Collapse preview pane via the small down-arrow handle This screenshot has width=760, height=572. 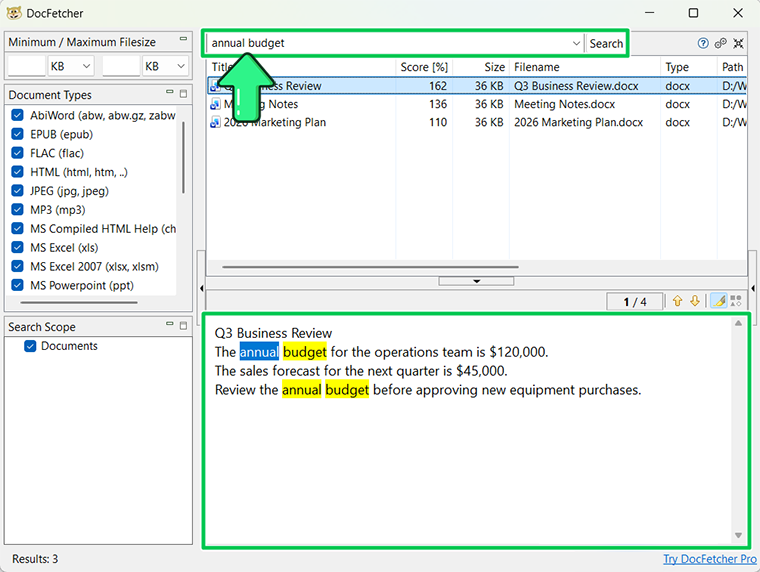476,281
